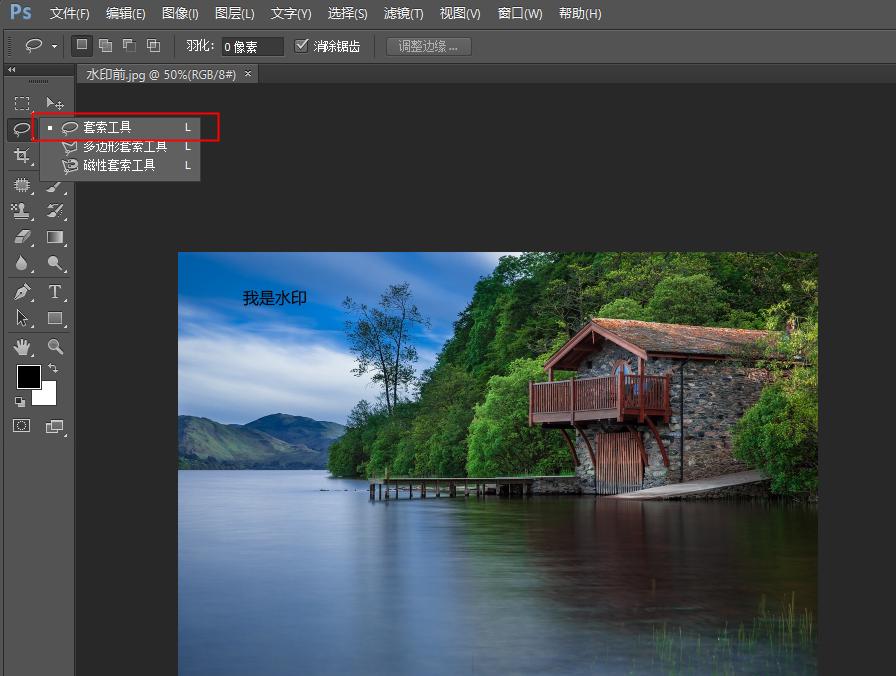Select the Horizontal Type tool
This screenshot has height=676, width=896.
coord(55,292)
